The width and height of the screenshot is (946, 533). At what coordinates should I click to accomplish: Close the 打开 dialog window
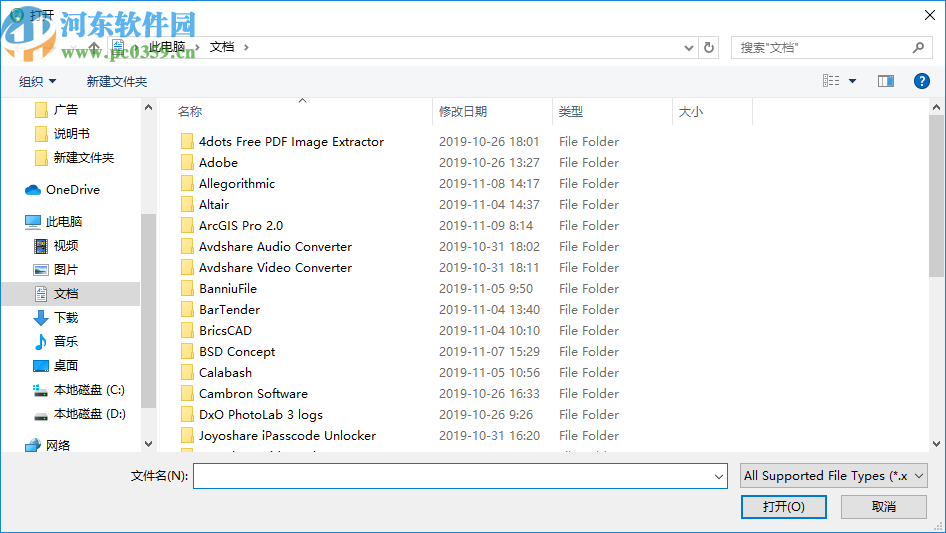[x=930, y=15]
